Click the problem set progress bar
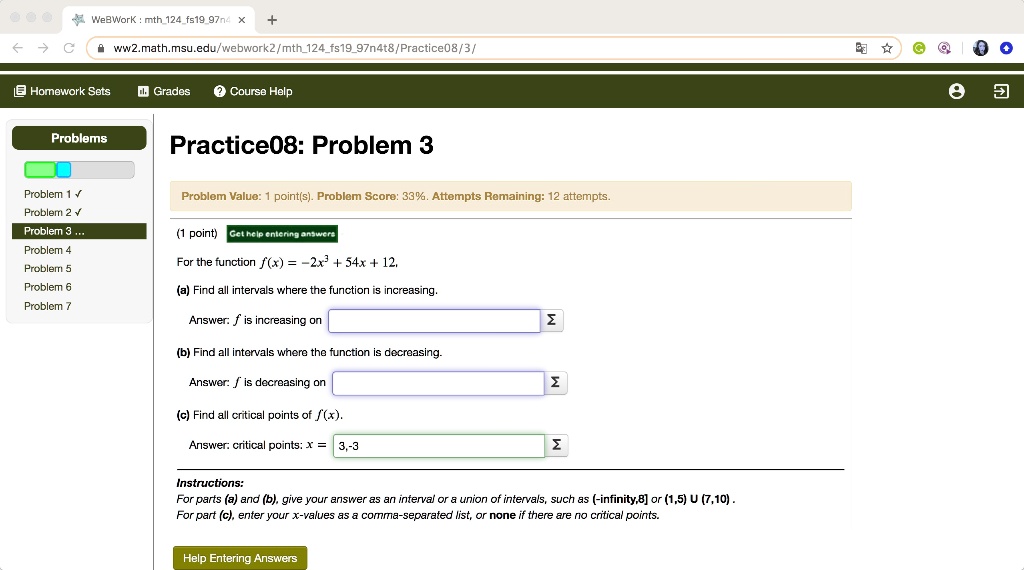Image resolution: width=1024 pixels, height=570 pixels. pyautogui.click(x=79, y=170)
